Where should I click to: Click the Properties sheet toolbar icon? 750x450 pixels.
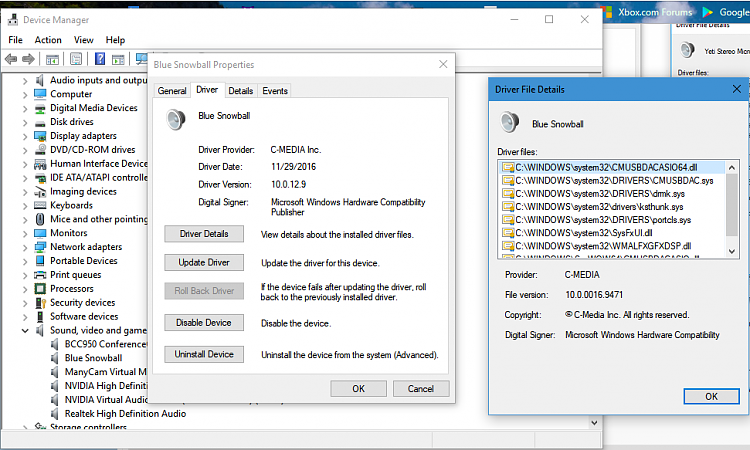pyautogui.click(x=78, y=59)
